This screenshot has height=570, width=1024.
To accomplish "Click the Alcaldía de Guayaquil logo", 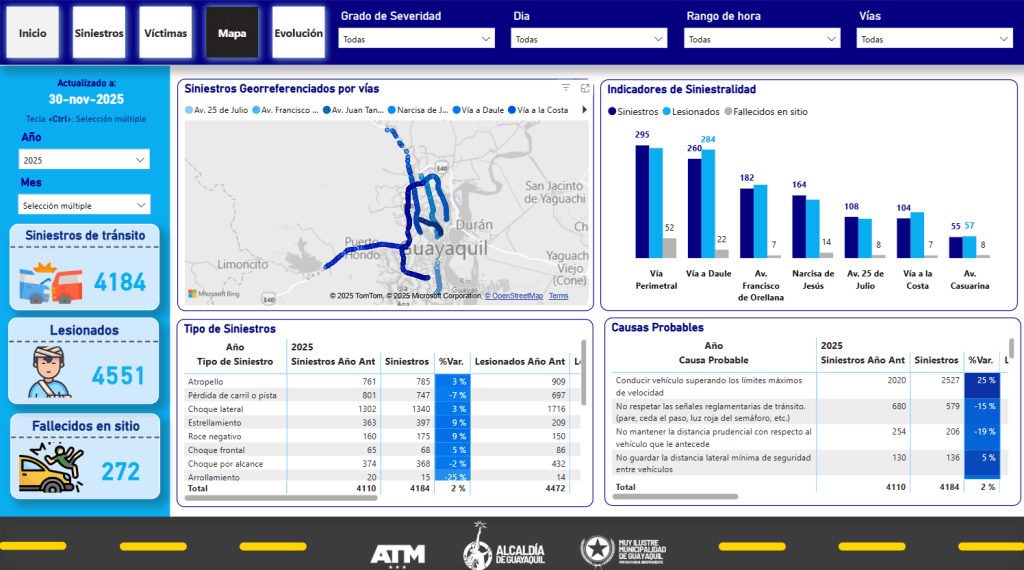I will click(504, 545).
